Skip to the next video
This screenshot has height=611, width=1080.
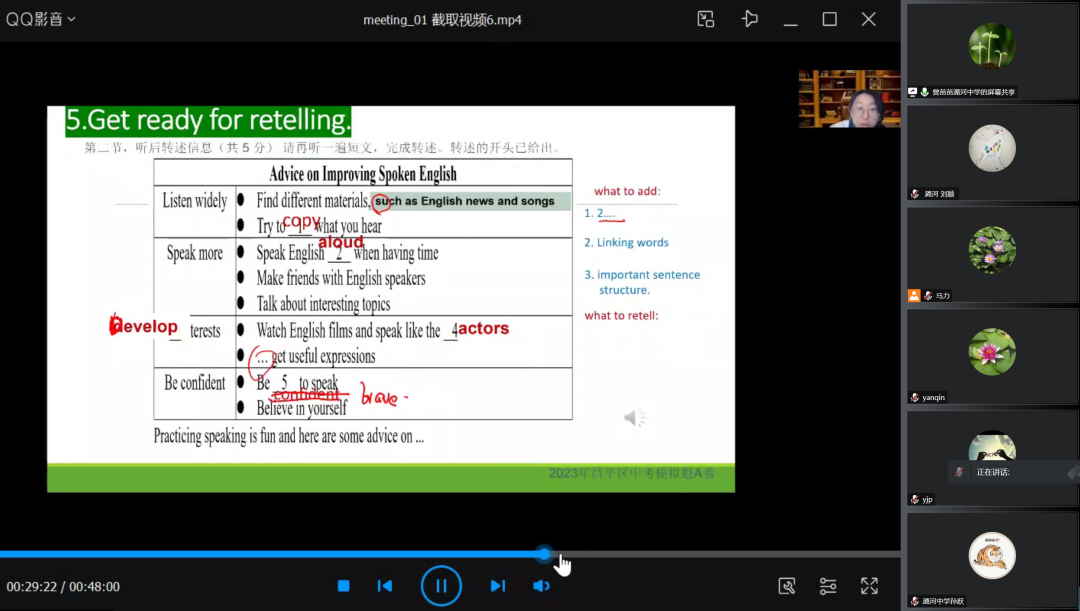[497, 586]
